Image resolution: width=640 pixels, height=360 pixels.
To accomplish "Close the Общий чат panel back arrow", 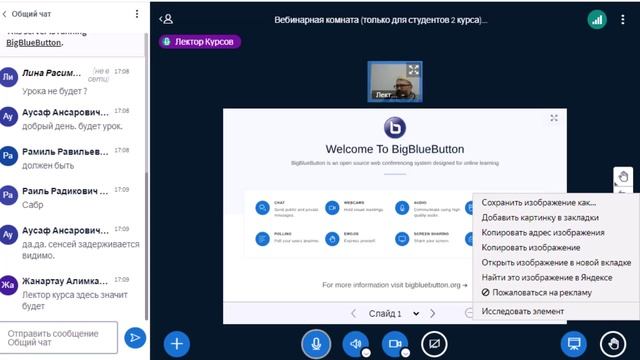I will pyautogui.click(x=4, y=14).
